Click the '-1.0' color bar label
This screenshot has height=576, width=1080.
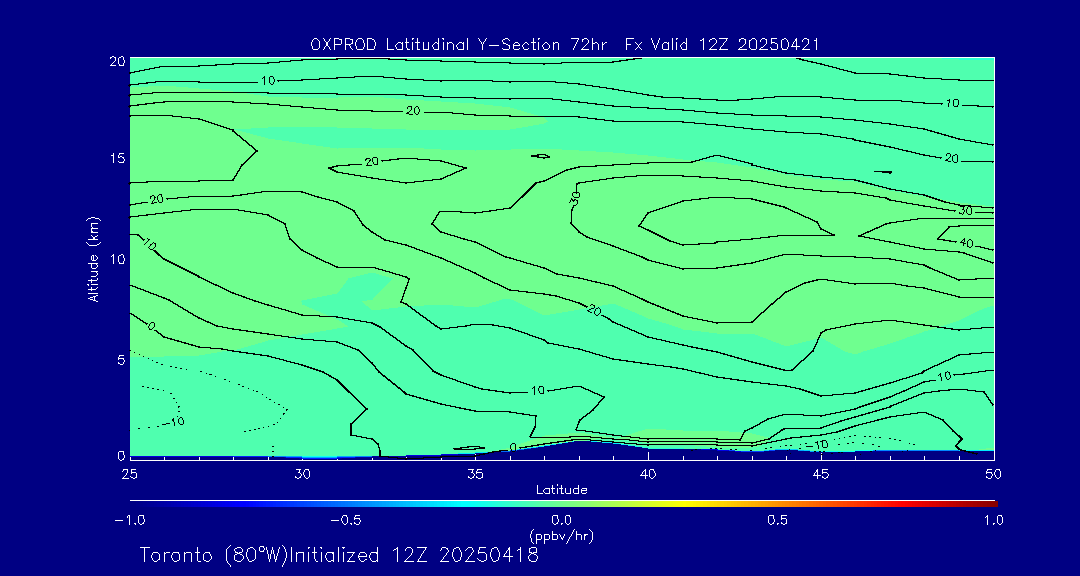click(x=129, y=520)
